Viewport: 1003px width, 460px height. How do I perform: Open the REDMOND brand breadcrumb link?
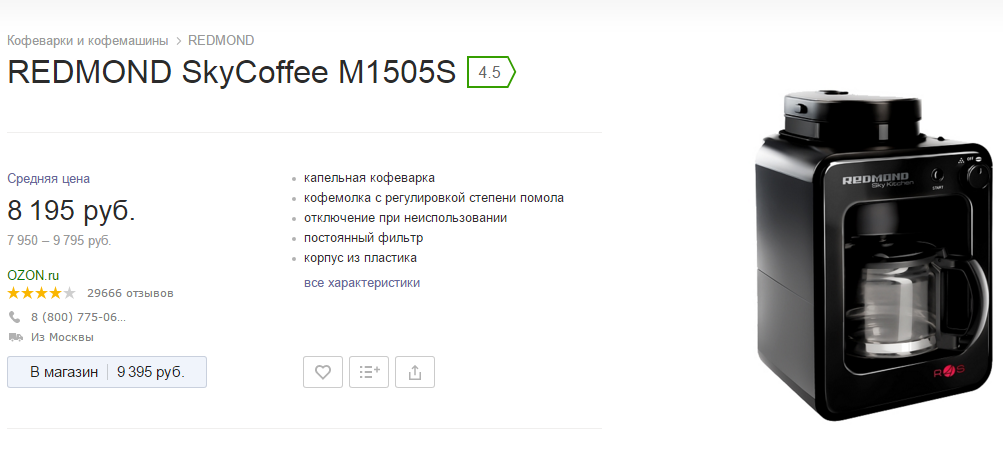pyautogui.click(x=221, y=40)
